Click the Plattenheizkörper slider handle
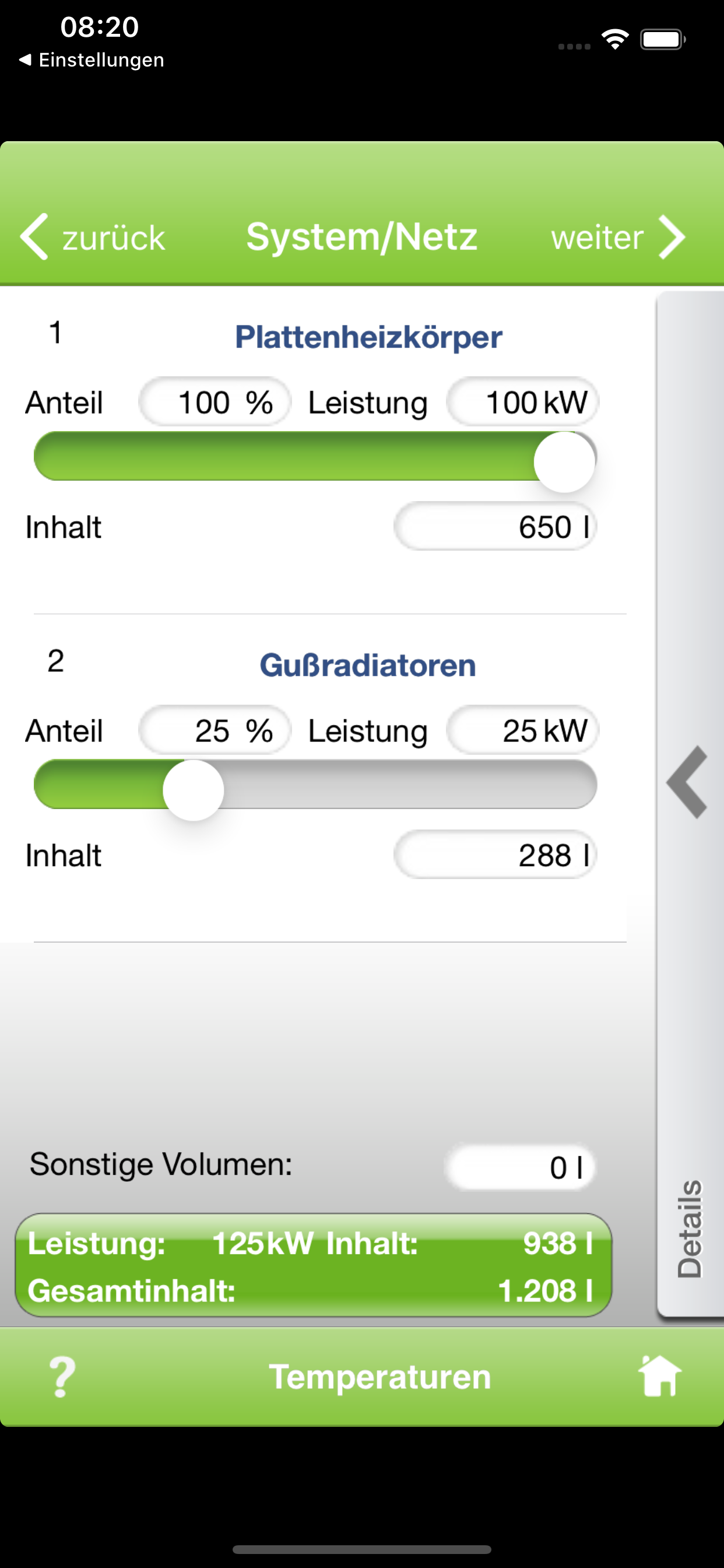 tap(564, 462)
